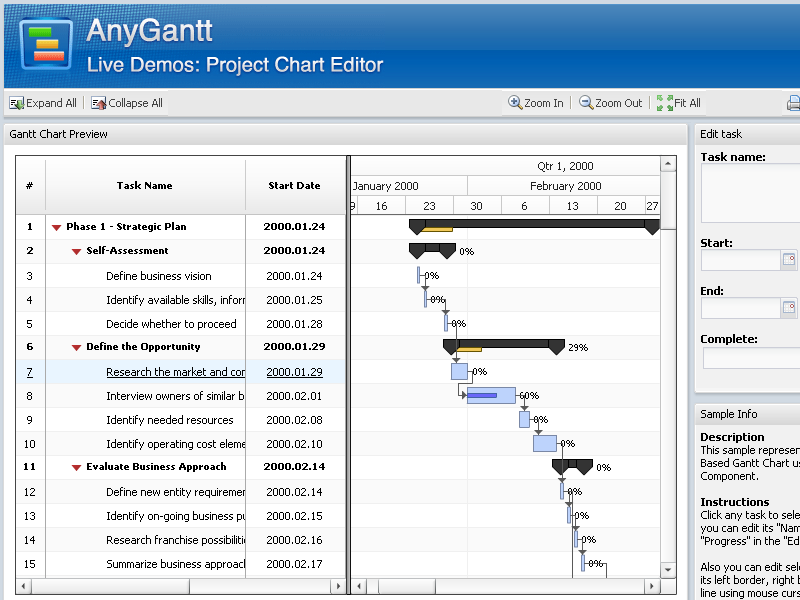Select Define new entity requirements row

pos(181,492)
